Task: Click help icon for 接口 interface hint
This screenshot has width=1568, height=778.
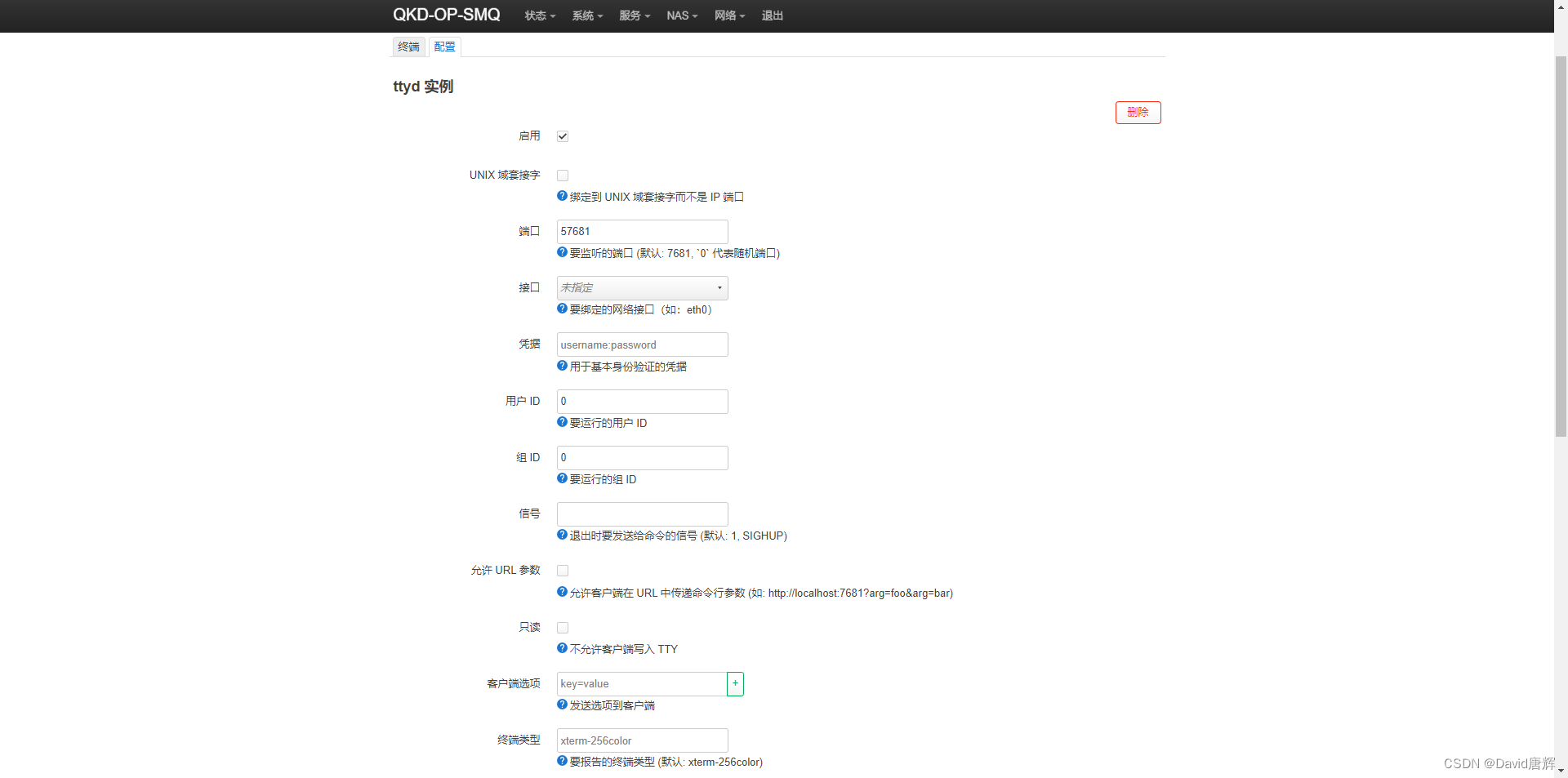Action: tap(562, 309)
